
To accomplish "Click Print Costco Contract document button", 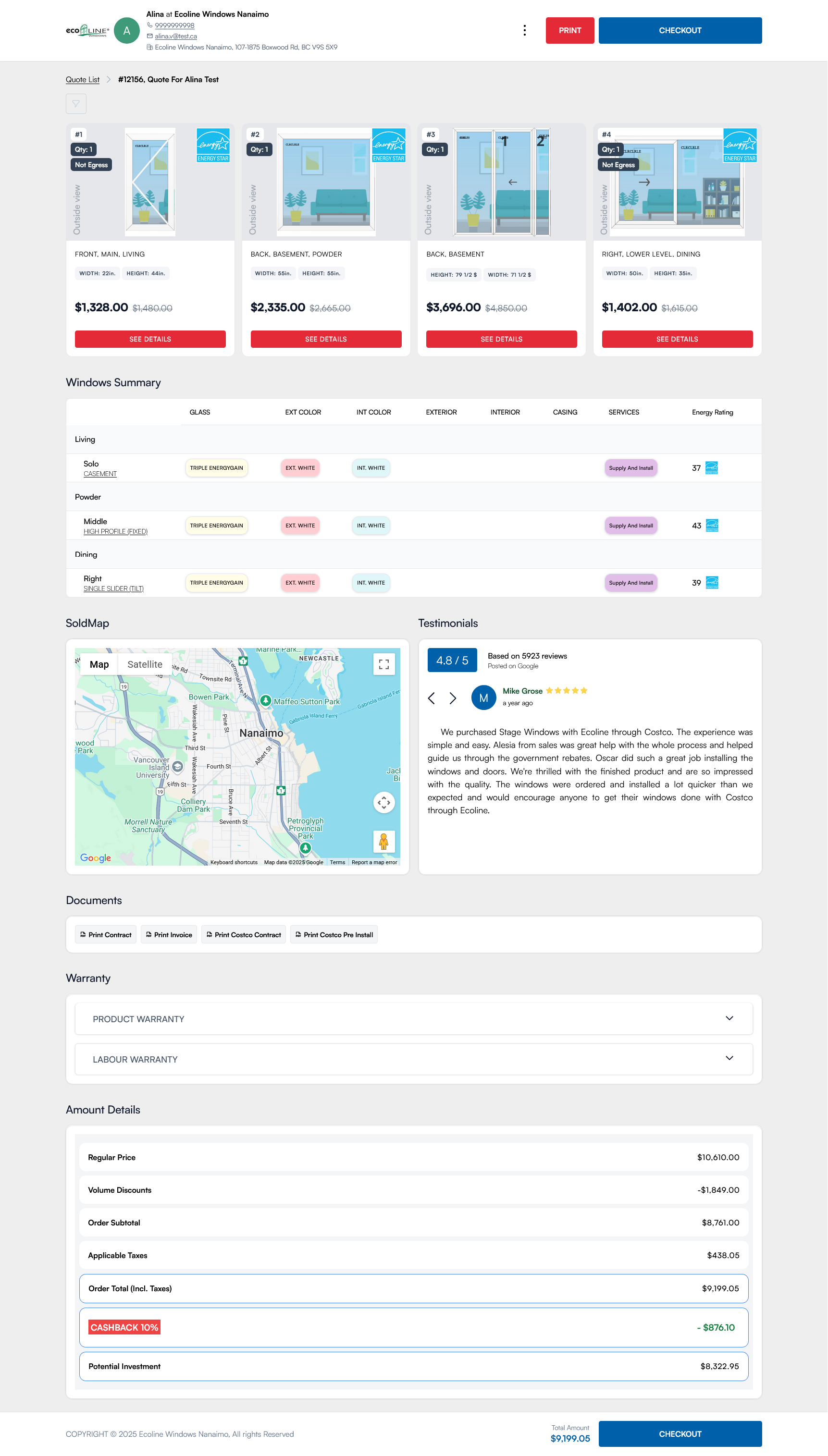I will (243, 935).
